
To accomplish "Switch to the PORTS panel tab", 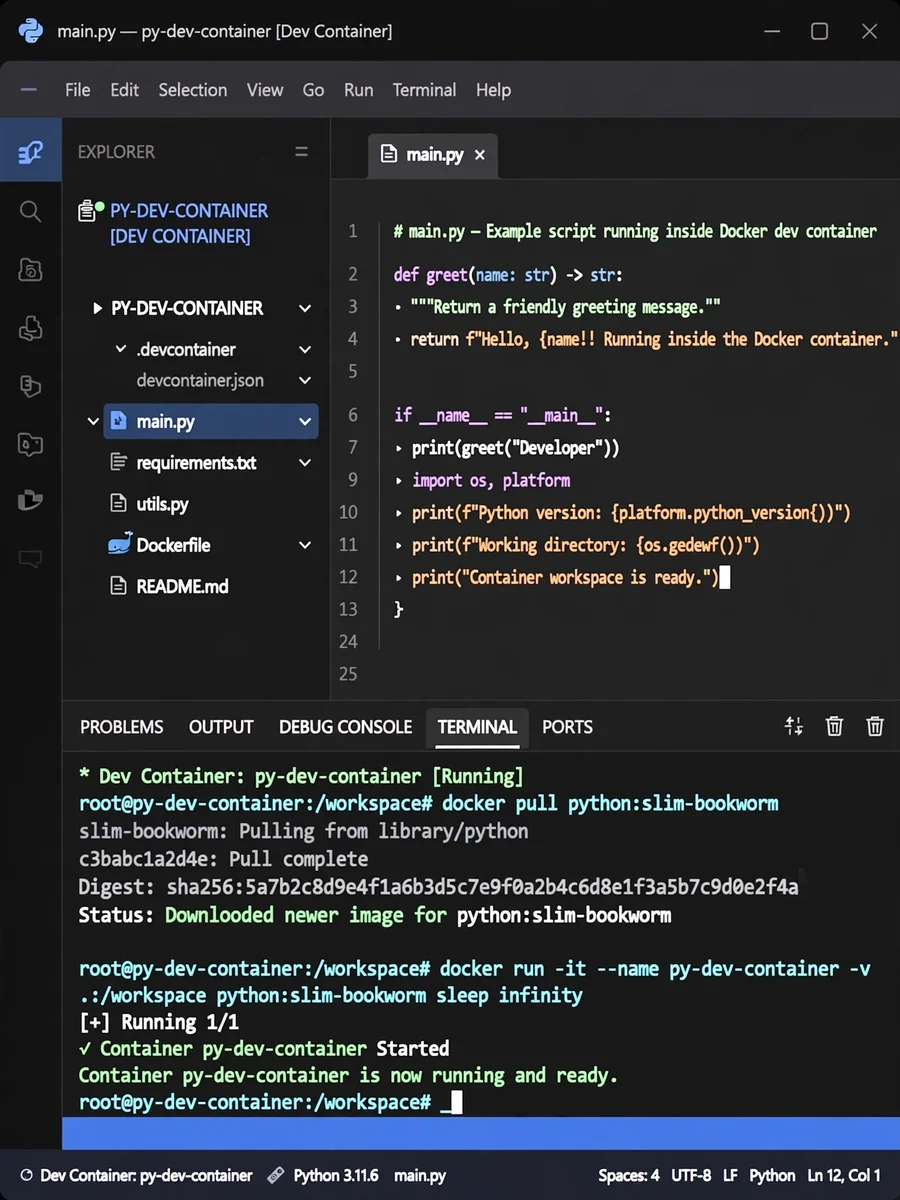I will pyautogui.click(x=567, y=727).
